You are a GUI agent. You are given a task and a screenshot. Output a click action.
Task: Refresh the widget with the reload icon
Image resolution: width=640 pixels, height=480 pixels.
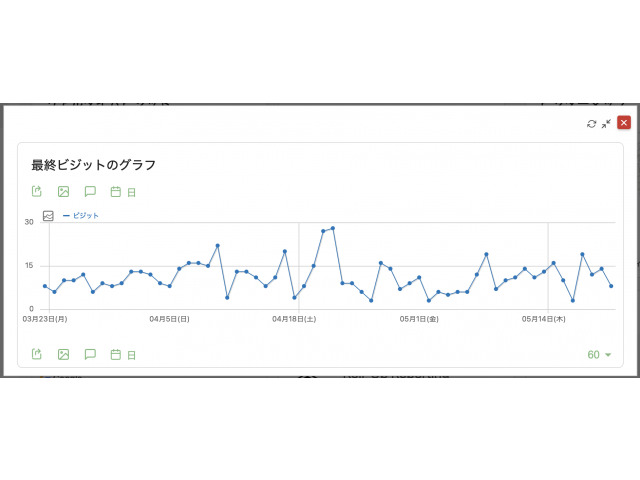(x=591, y=124)
